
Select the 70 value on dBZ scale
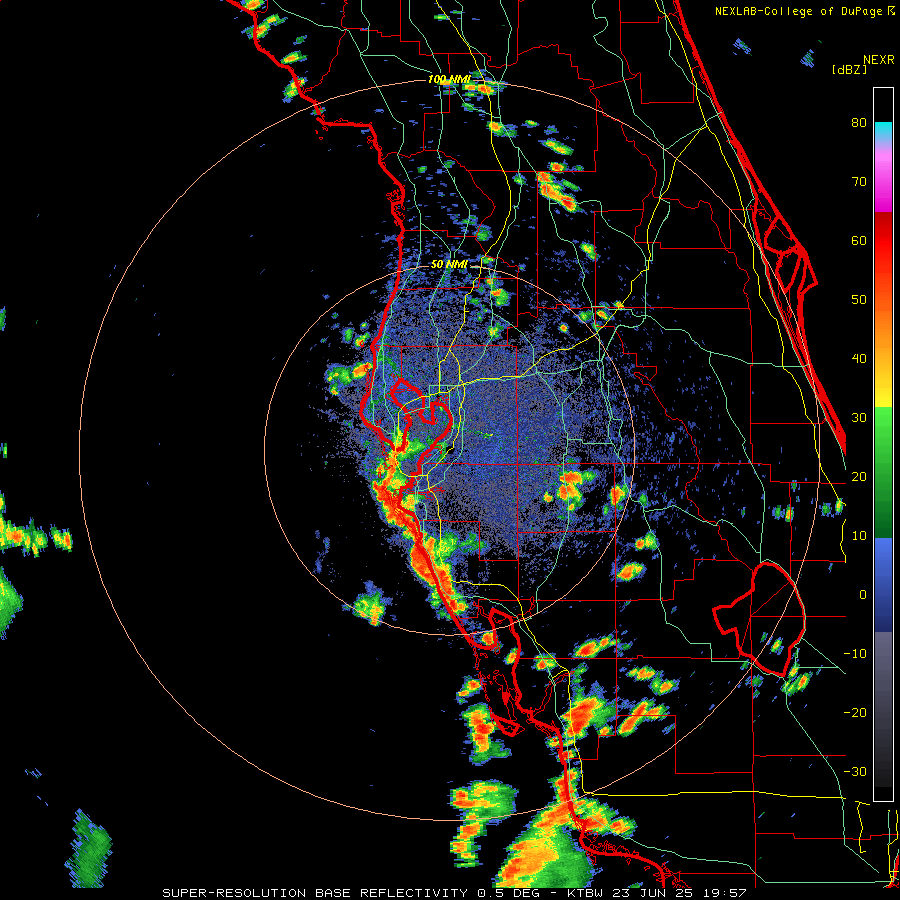click(859, 182)
